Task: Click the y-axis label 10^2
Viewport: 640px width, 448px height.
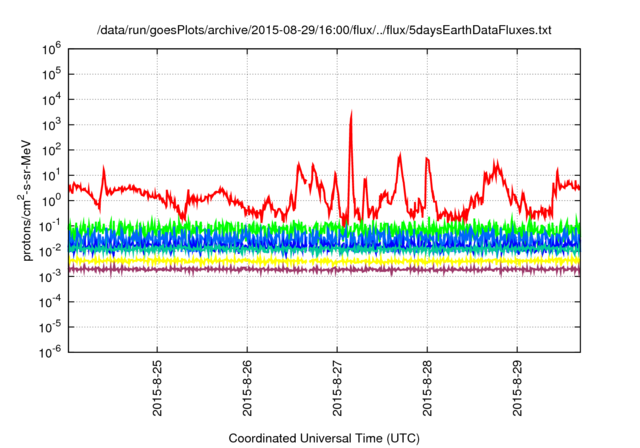Action: pyautogui.click(x=51, y=151)
